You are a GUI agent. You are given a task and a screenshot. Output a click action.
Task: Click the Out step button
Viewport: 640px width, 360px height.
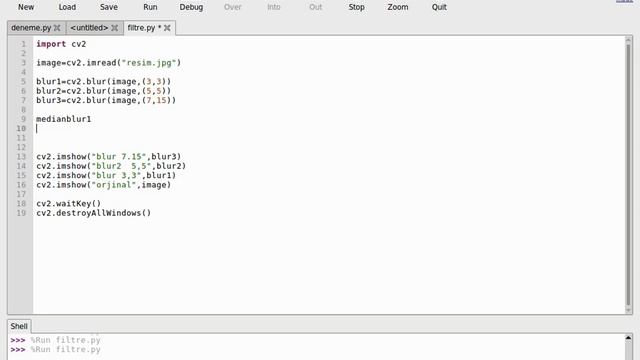(x=315, y=7)
